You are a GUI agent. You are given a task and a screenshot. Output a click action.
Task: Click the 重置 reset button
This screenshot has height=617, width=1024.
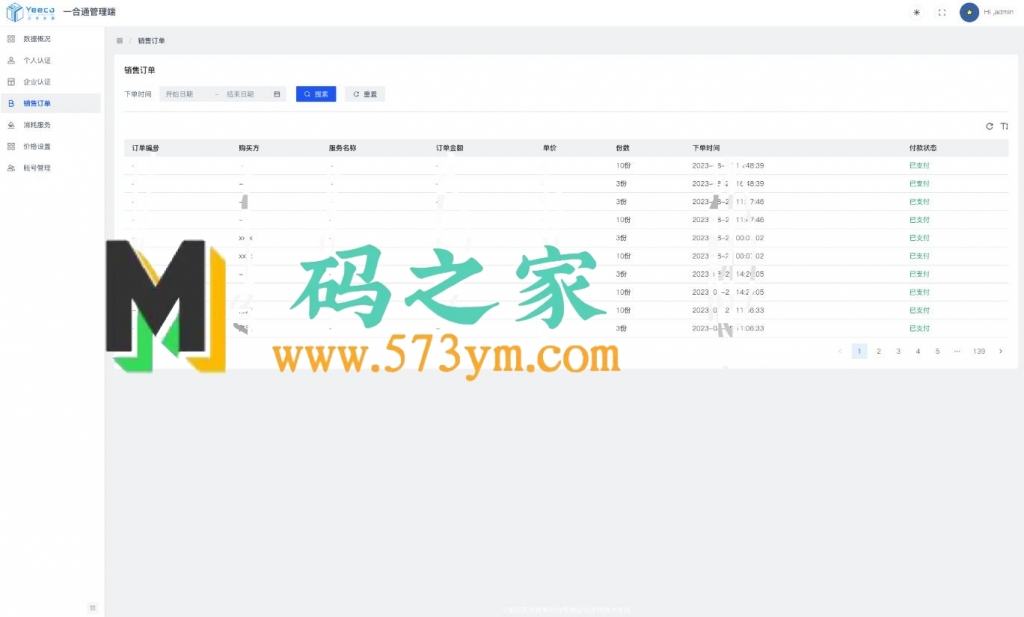pyautogui.click(x=365, y=94)
